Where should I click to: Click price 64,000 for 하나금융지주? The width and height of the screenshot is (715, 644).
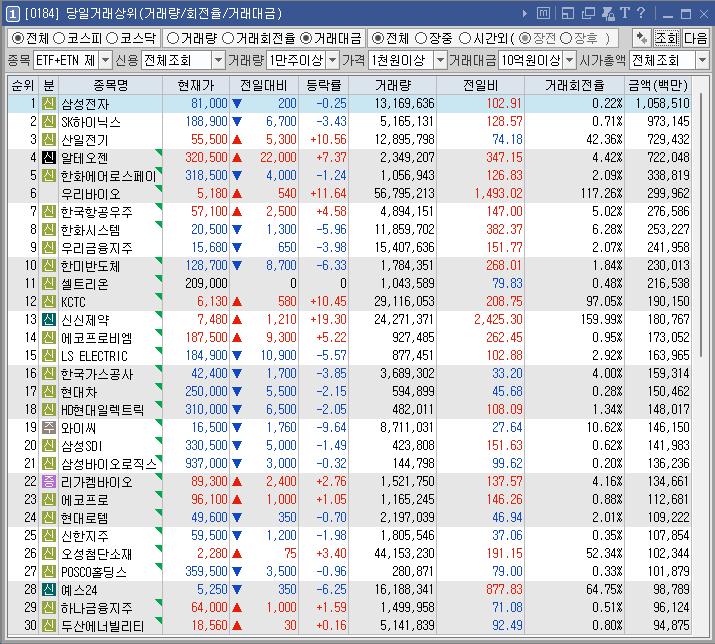click(x=209, y=608)
